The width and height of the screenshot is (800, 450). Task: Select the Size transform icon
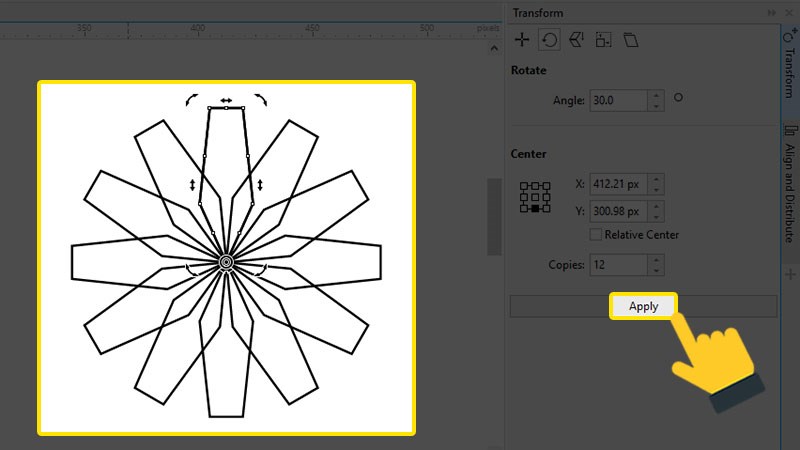click(603, 40)
